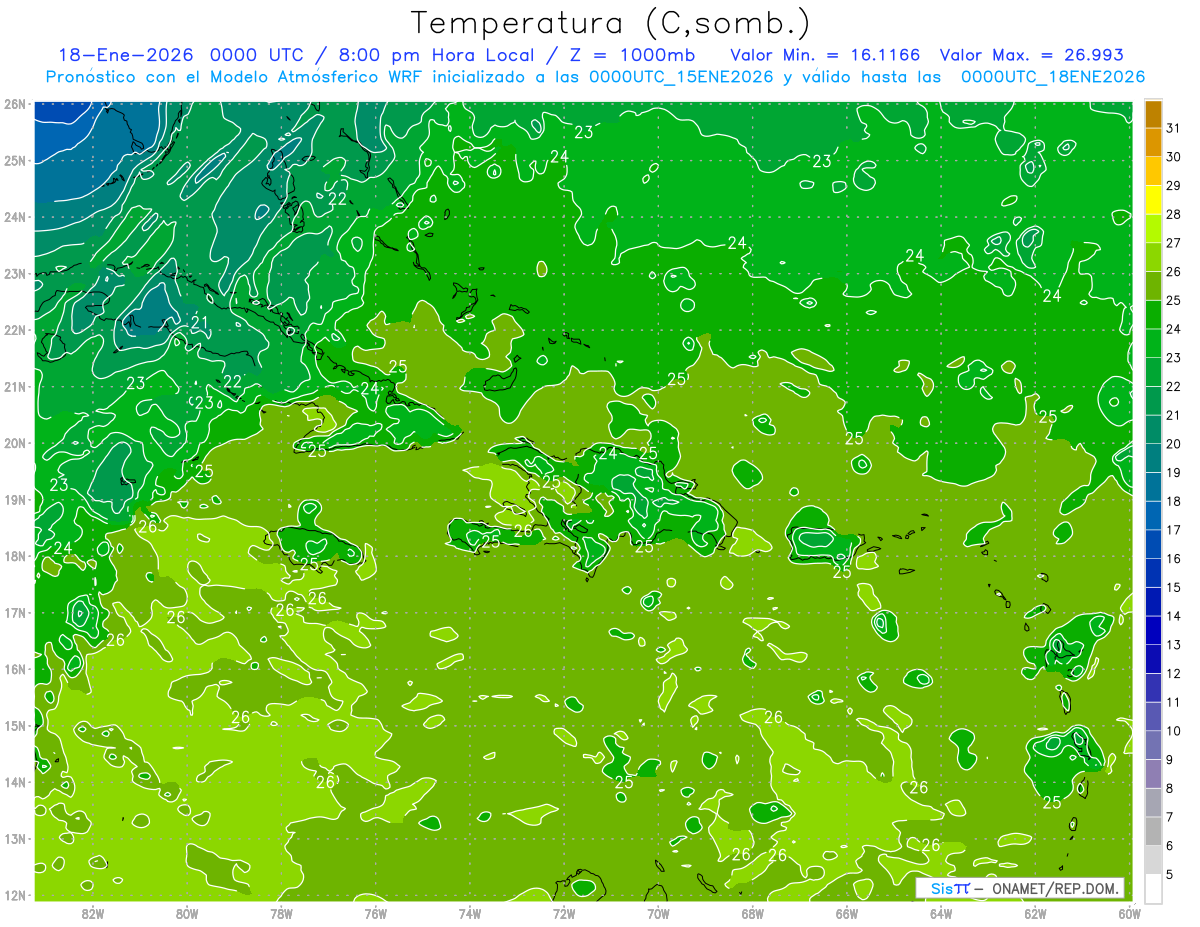Click the 30 label on the color scale
The image size is (1200, 927).
(x=1173, y=157)
